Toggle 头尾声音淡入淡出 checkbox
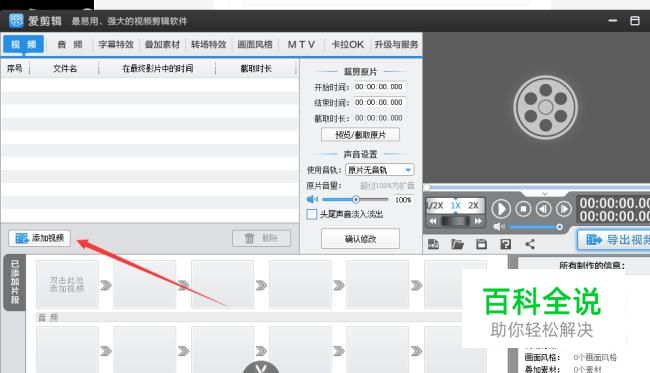The image size is (650, 373). 312,214
